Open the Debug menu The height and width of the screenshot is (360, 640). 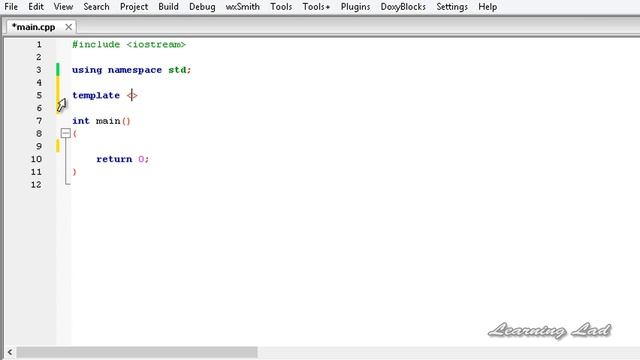tap(202, 7)
